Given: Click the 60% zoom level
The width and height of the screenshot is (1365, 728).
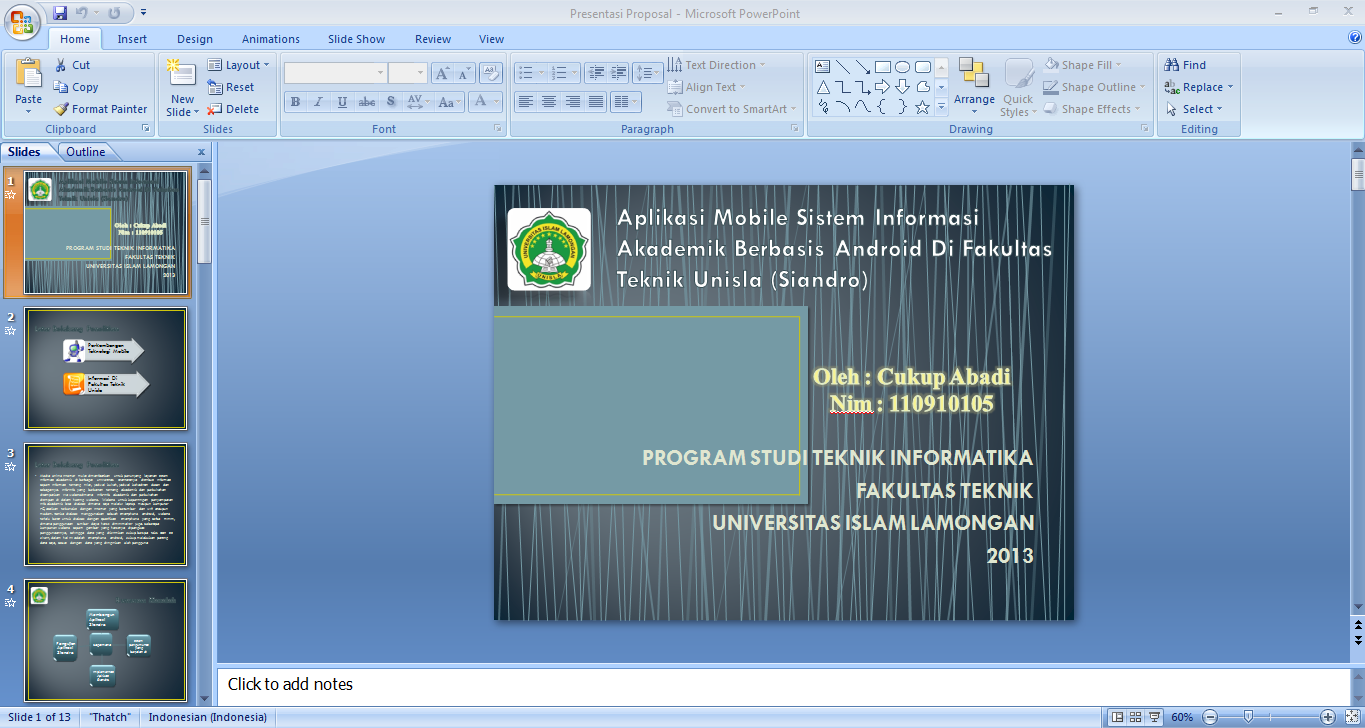Looking at the screenshot, I should (x=1182, y=717).
